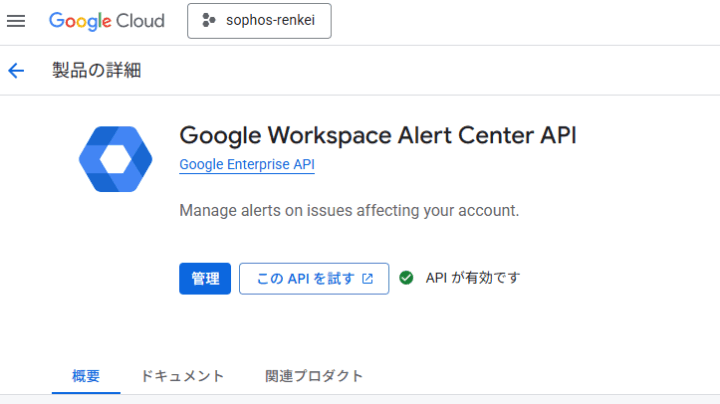Screen dimensions: 720x404
Task: Open the sophos-renkei project selector
Action: click(x=259, y=21)
